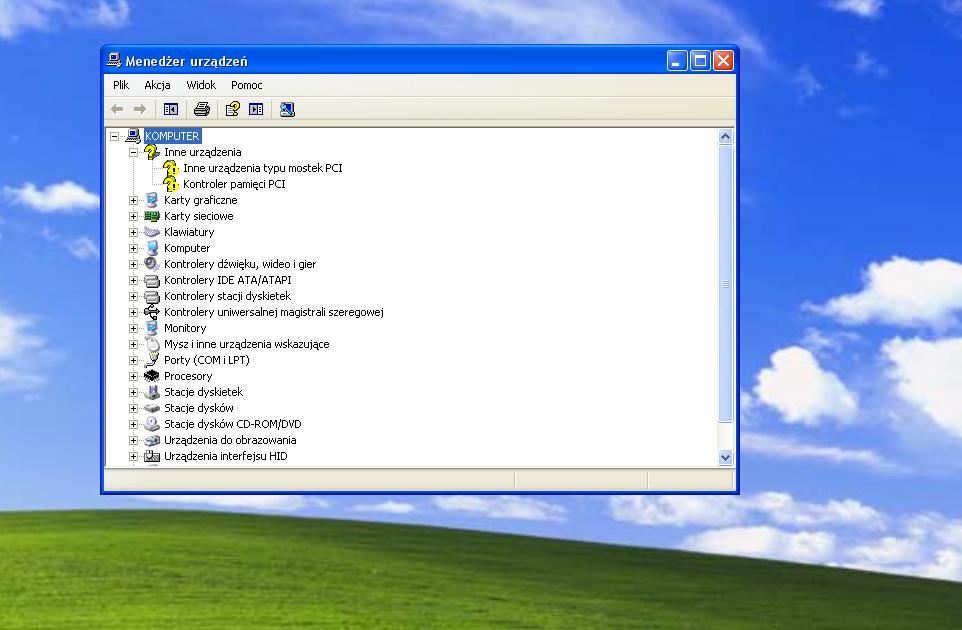Screen dimensions: 962x630
Task: Open the Pomoc menu
Action: [247, 85]
